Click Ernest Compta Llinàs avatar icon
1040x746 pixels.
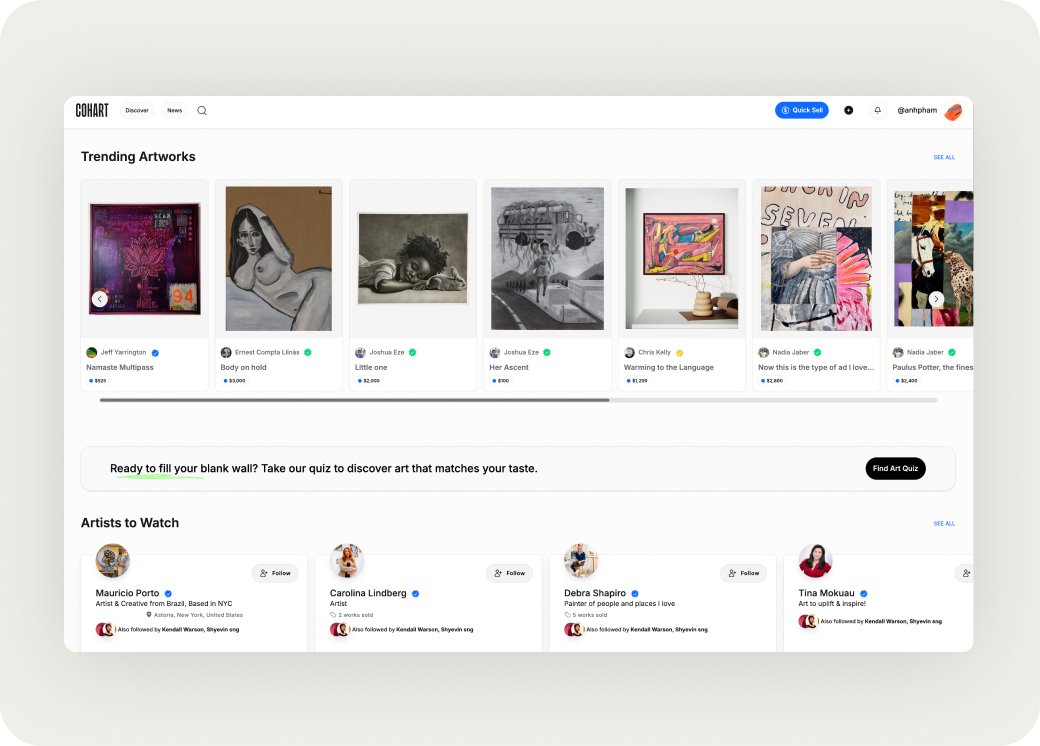tap(226, 352)
